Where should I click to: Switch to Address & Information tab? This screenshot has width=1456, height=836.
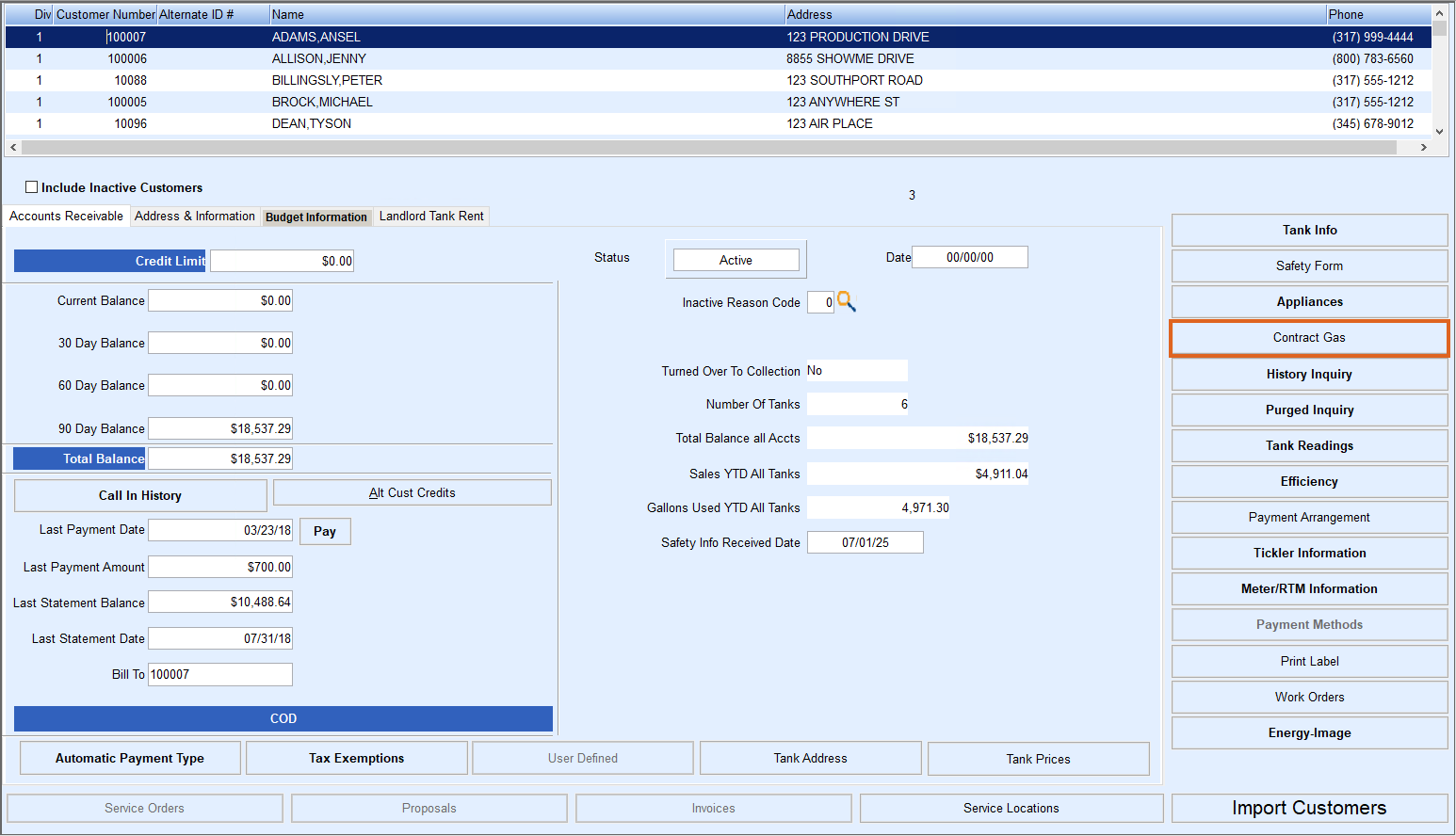(194, 217)
